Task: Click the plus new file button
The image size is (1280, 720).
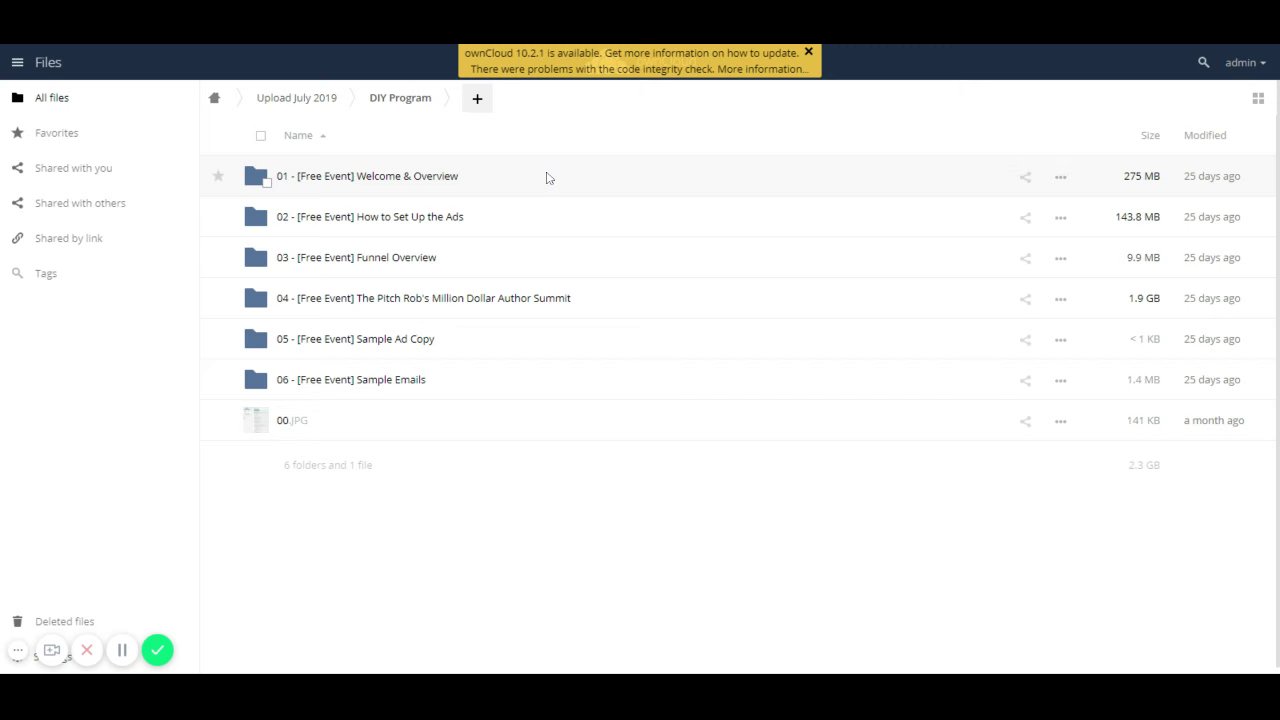Action: click(477, 98)
